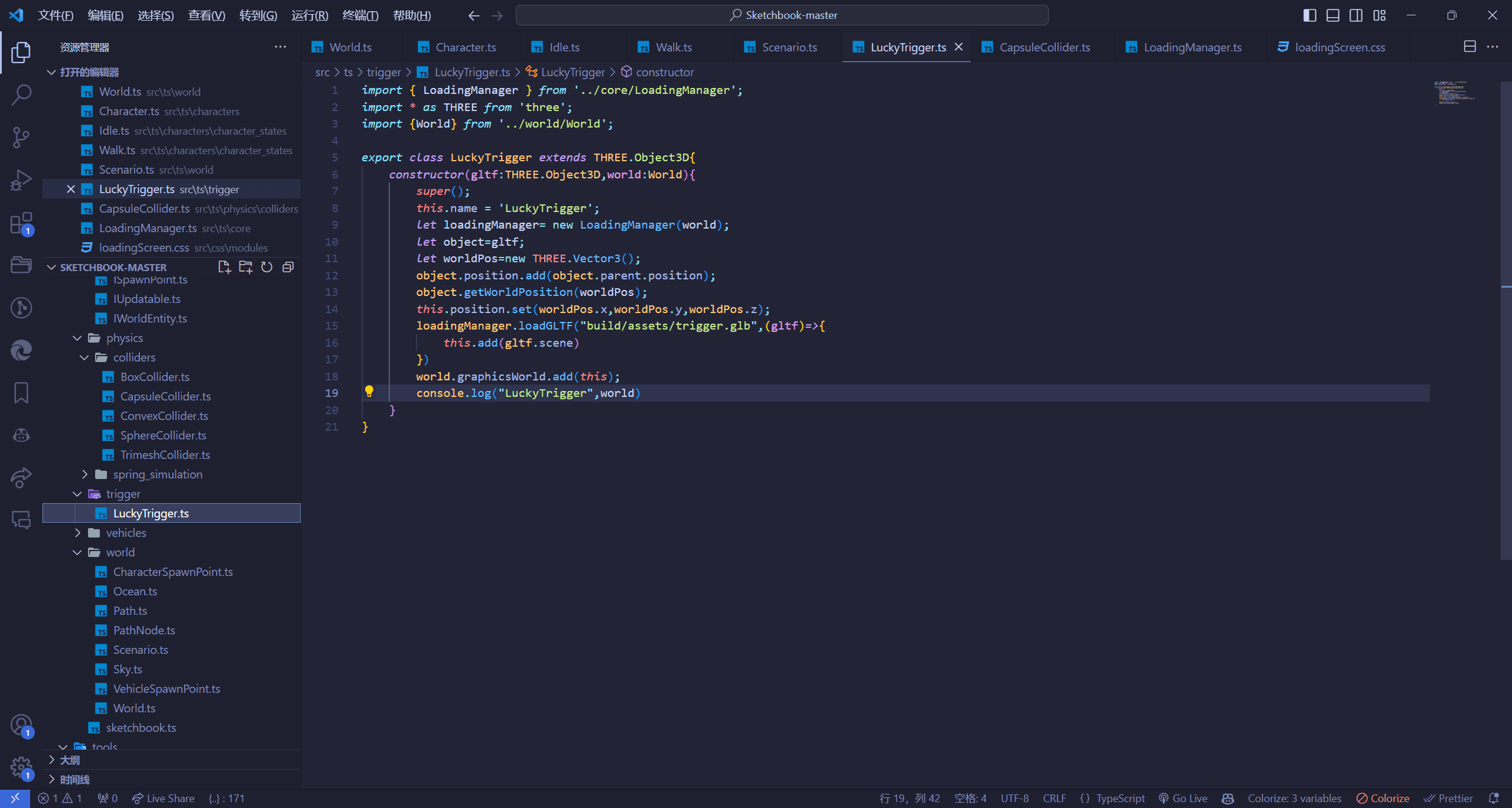Split the editor with the split icon
1512x808 pixels.
pos(1470,47)
